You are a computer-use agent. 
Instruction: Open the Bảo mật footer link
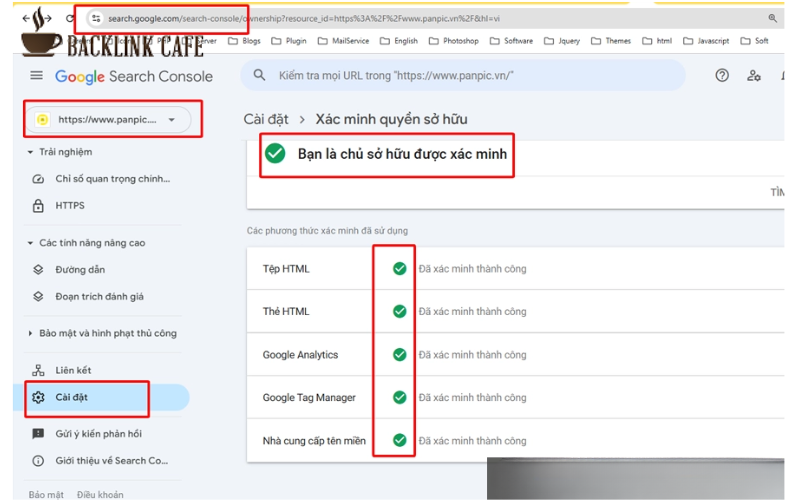[x=46, y=494]
